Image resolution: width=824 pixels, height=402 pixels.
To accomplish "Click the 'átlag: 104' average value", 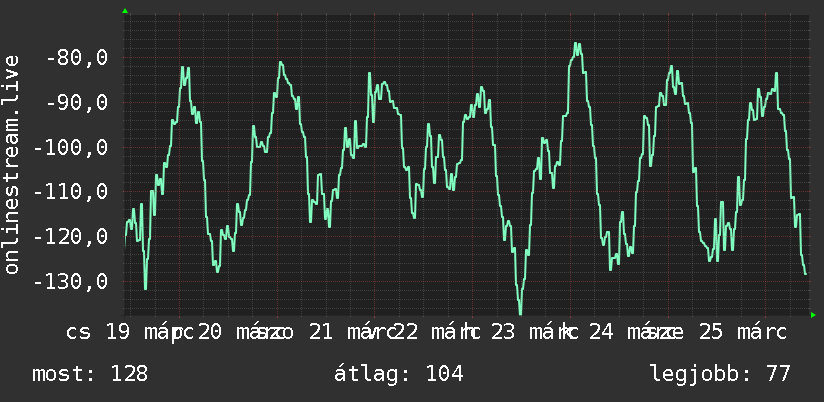I will coord(399,374).
